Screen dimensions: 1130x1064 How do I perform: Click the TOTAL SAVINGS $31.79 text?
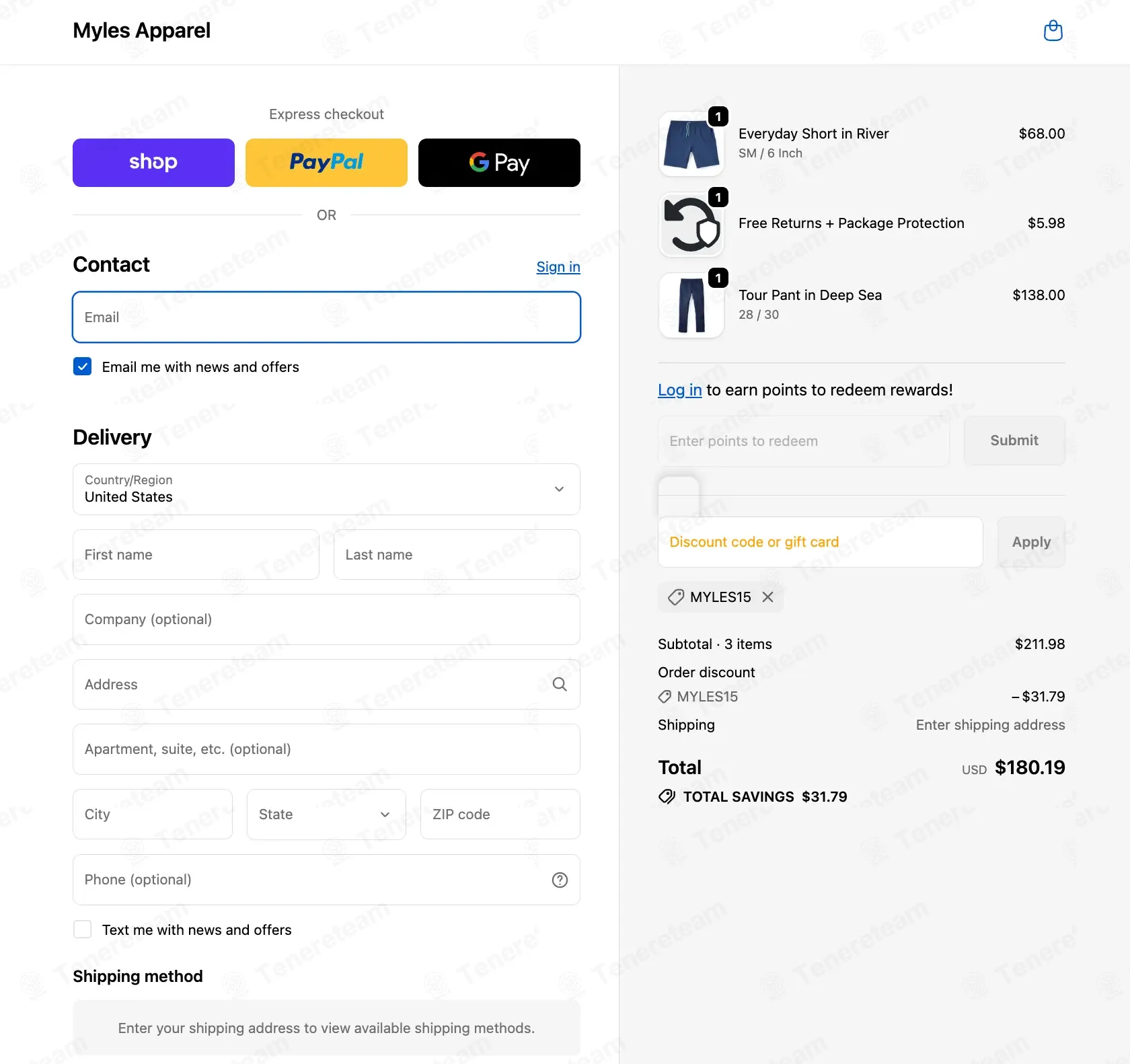pyautogui.click(x=765, y=797)
